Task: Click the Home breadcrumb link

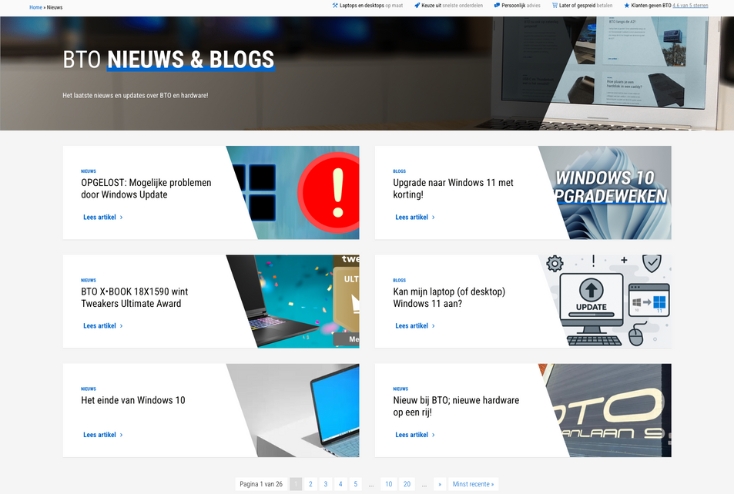Action: click(35, 7)
